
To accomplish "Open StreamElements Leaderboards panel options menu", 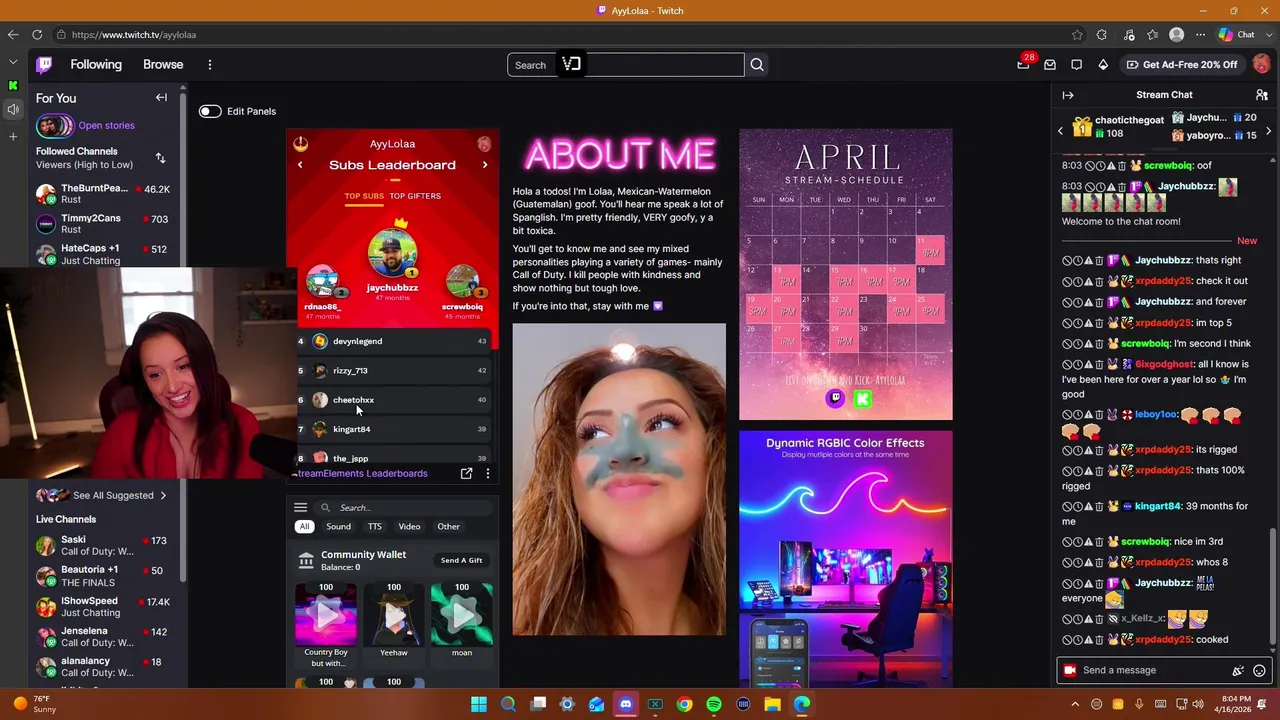I will pyautogui.click(x=488, y=474).
